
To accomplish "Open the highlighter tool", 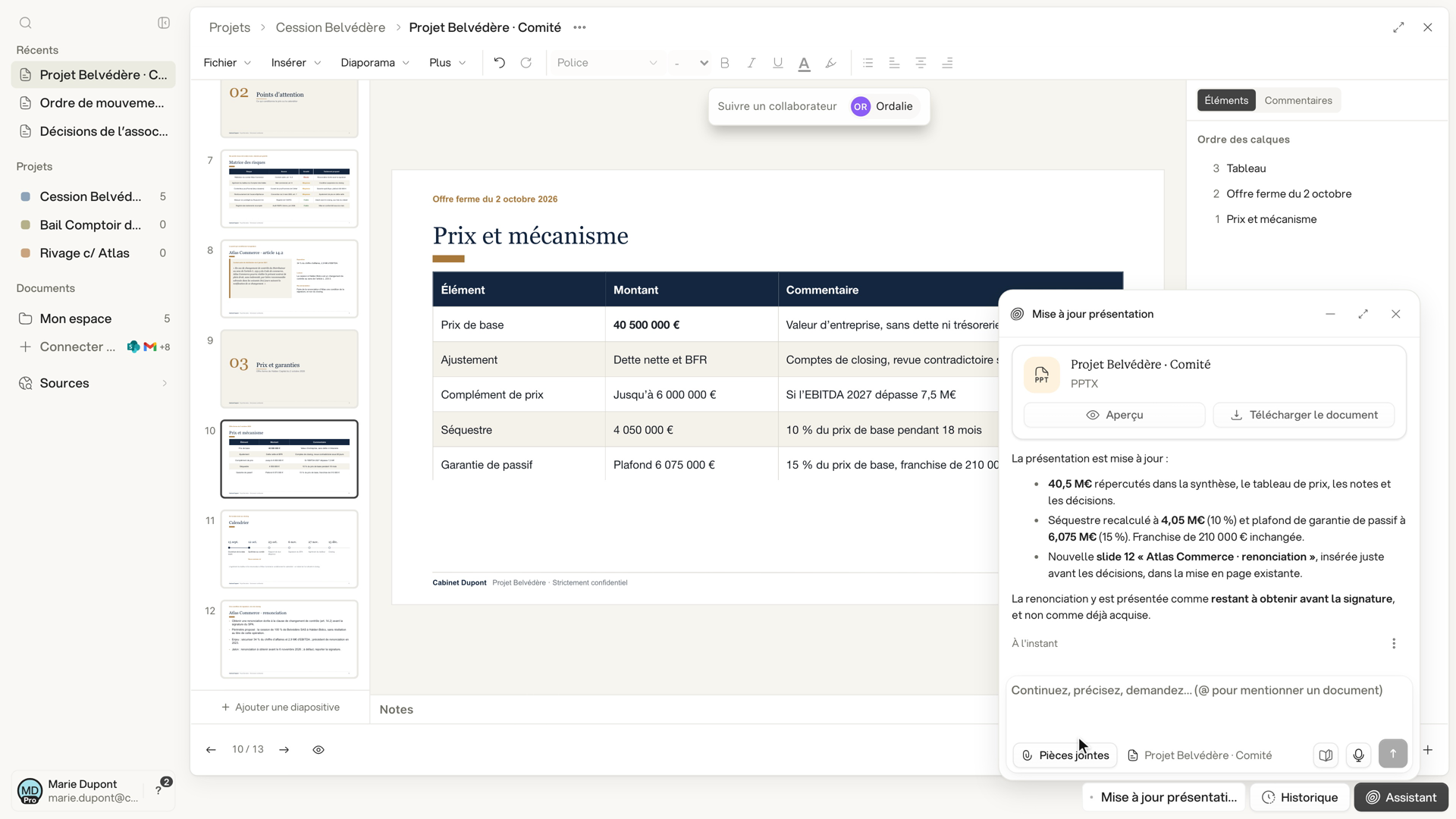I will pyautogui.click(x=831, y=63).
